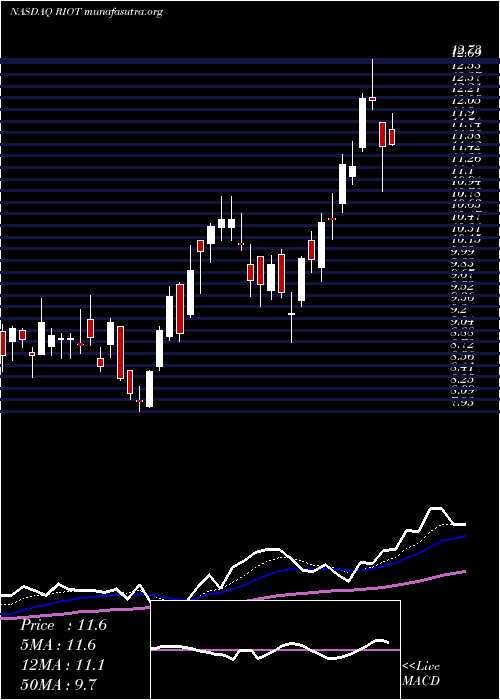
Task: Click the 11.26 price axis label
Action: 466,158
